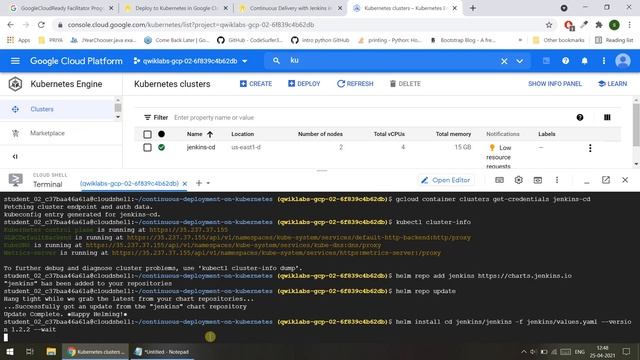Bookmark this page with star icon
Image resolution: width=640 pixels, height=360 pixels.
(549, 25)
